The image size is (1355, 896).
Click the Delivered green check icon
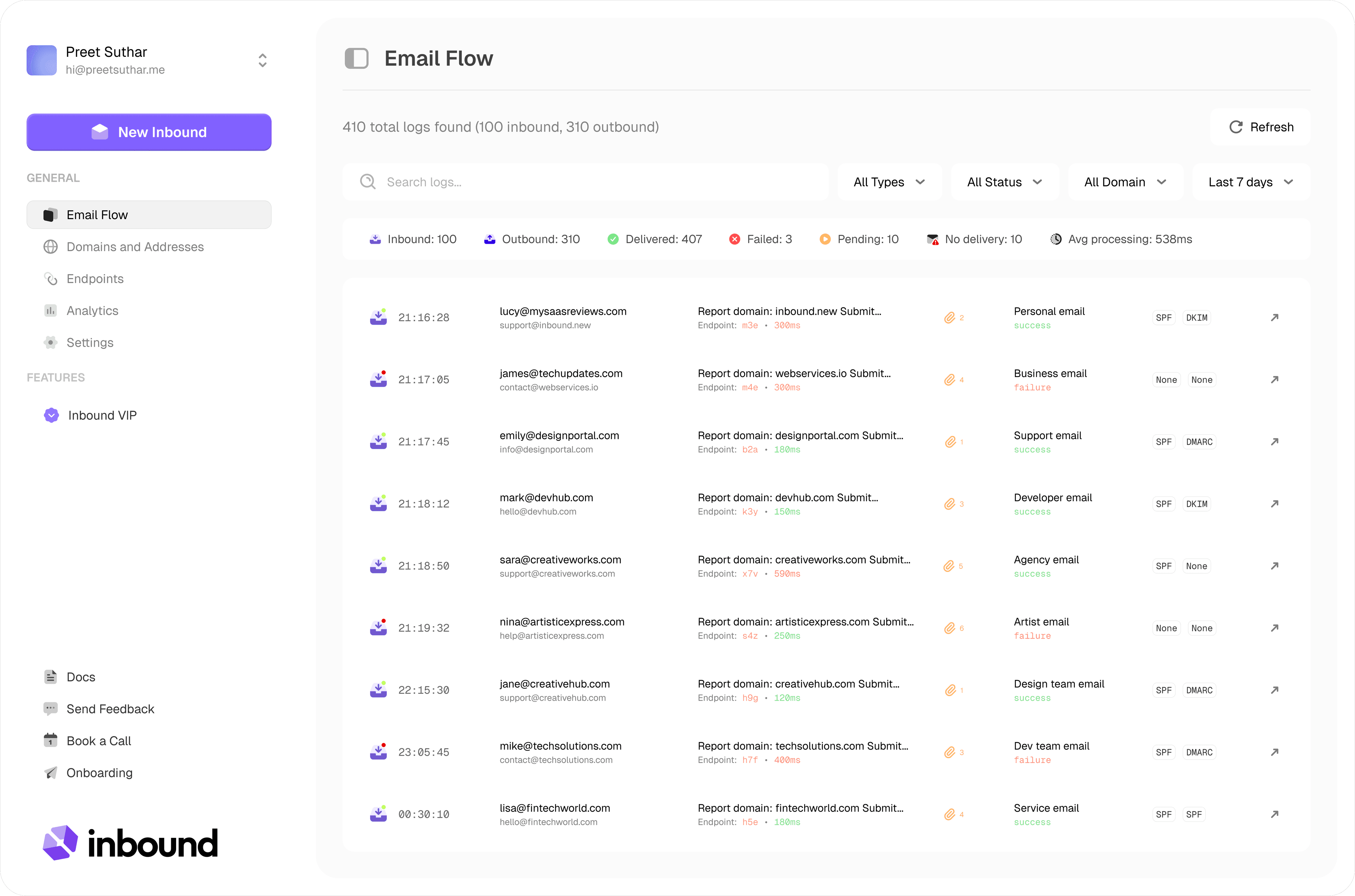pos(613,240)
